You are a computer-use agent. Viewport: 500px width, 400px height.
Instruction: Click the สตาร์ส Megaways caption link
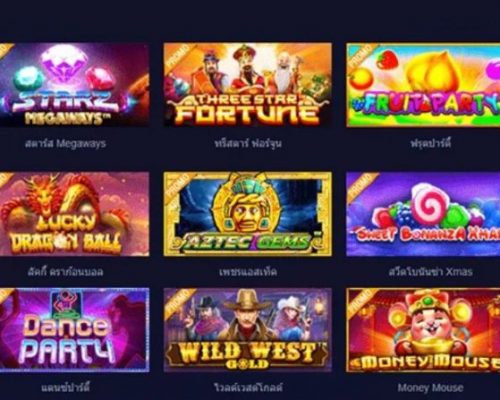[x=66, y=144]
